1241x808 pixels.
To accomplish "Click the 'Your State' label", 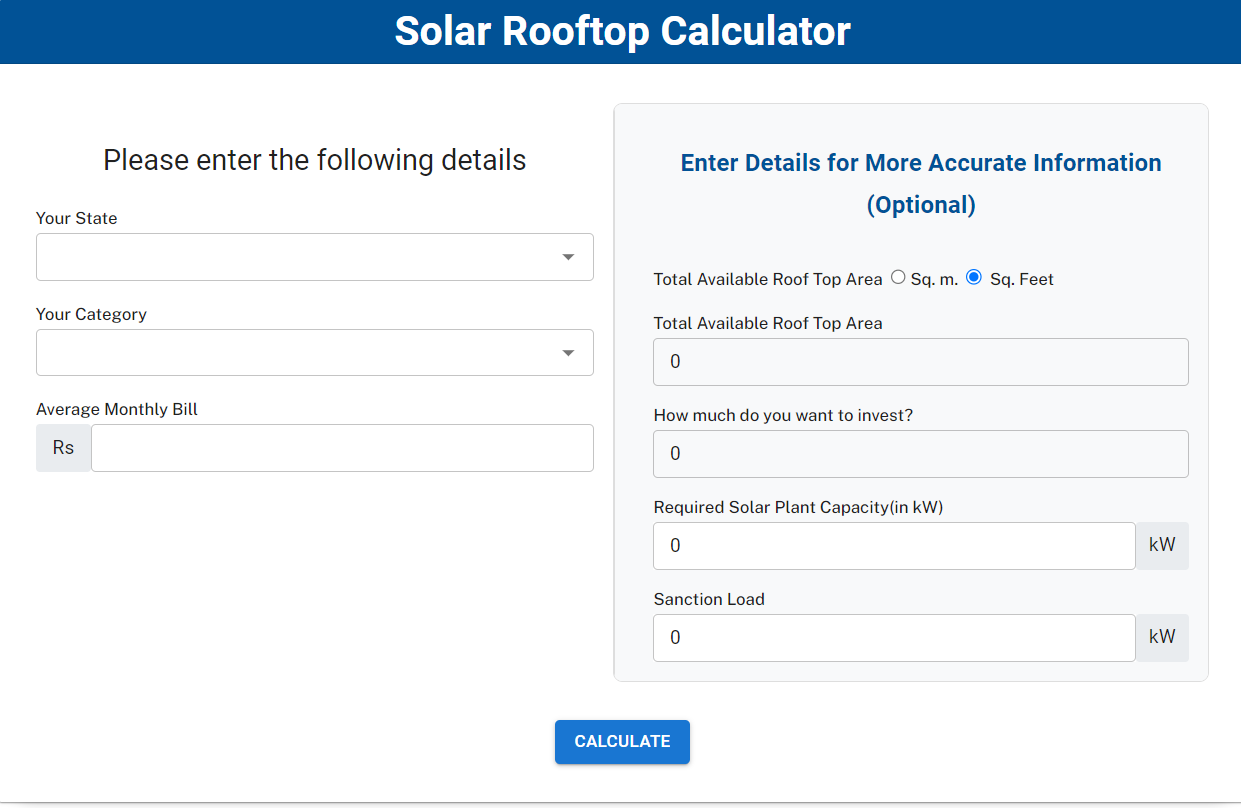I will tap(77, 218).
